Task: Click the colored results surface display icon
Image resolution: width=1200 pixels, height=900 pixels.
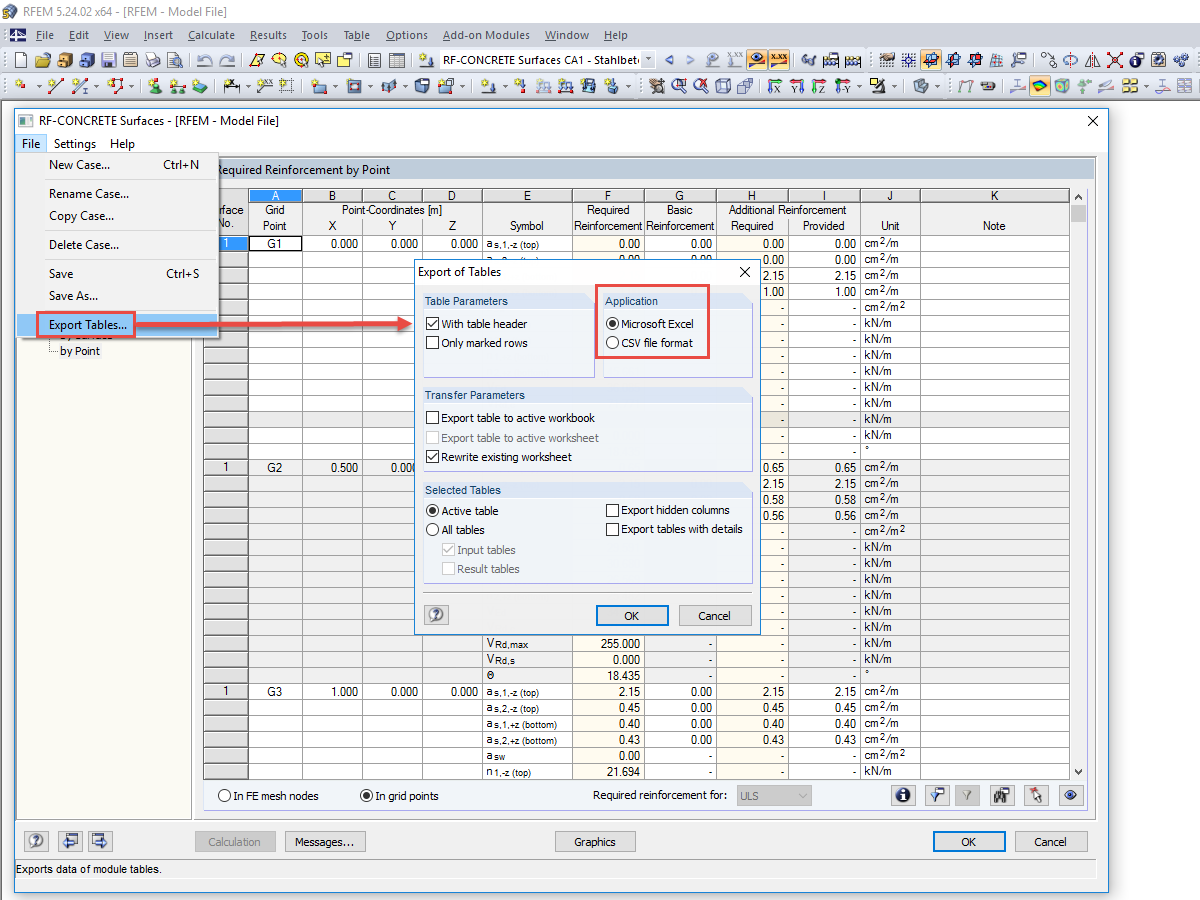Action: tap(1040, 86)
